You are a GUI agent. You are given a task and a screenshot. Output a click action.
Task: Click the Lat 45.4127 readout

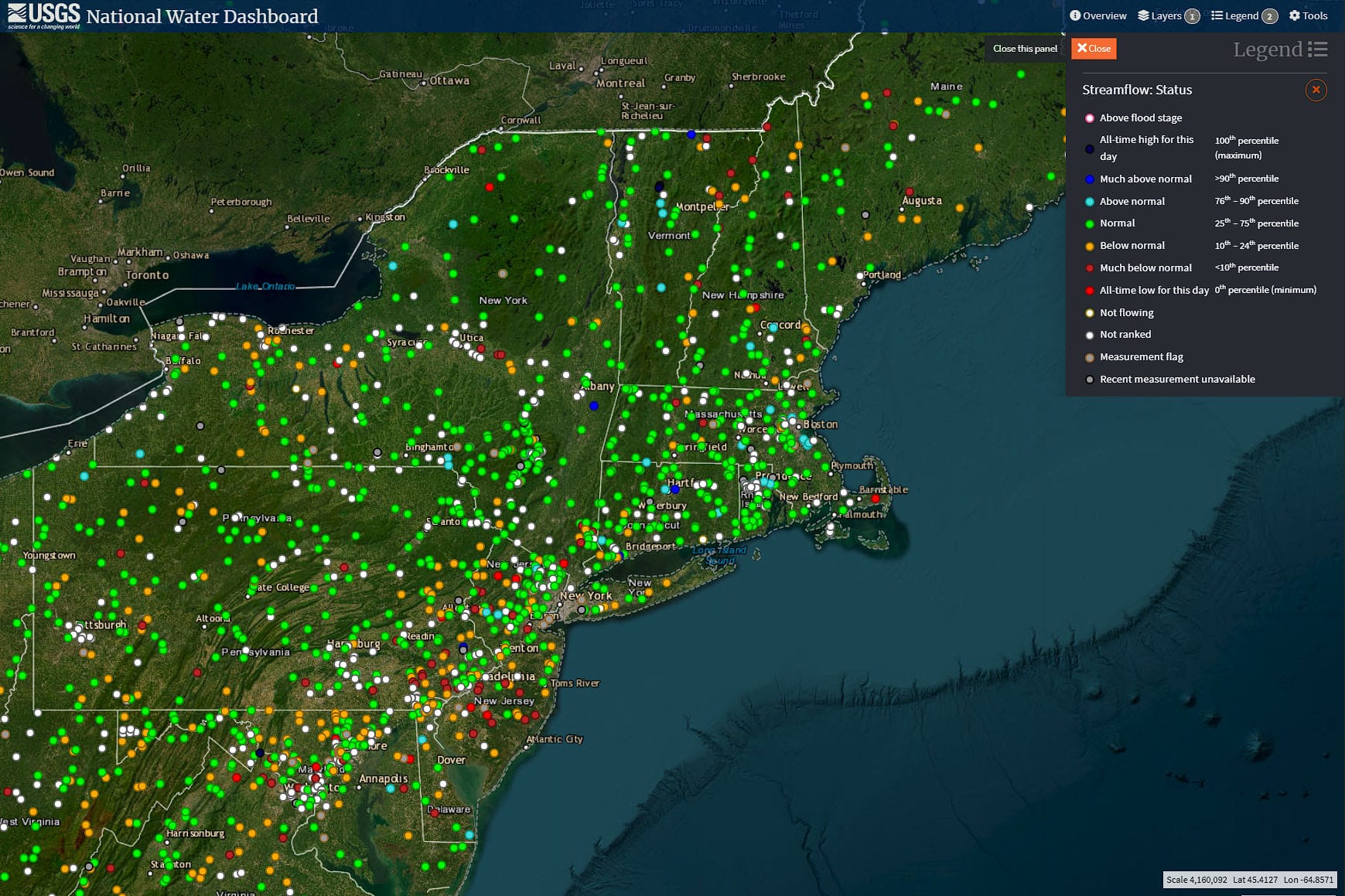(1255, 880)
